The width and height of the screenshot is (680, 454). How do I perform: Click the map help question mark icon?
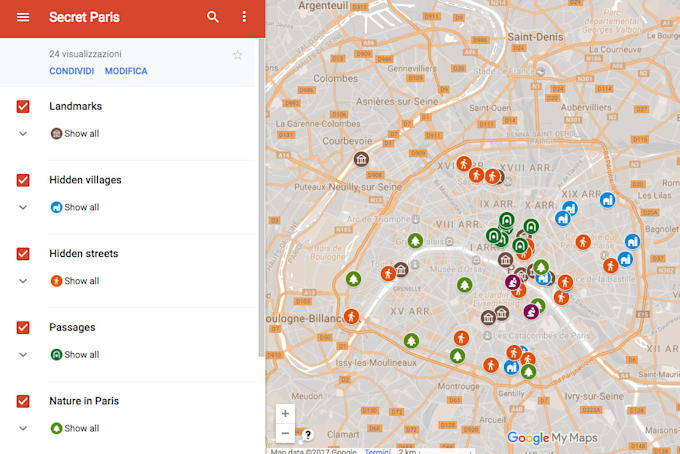click(x=308, y=435)
